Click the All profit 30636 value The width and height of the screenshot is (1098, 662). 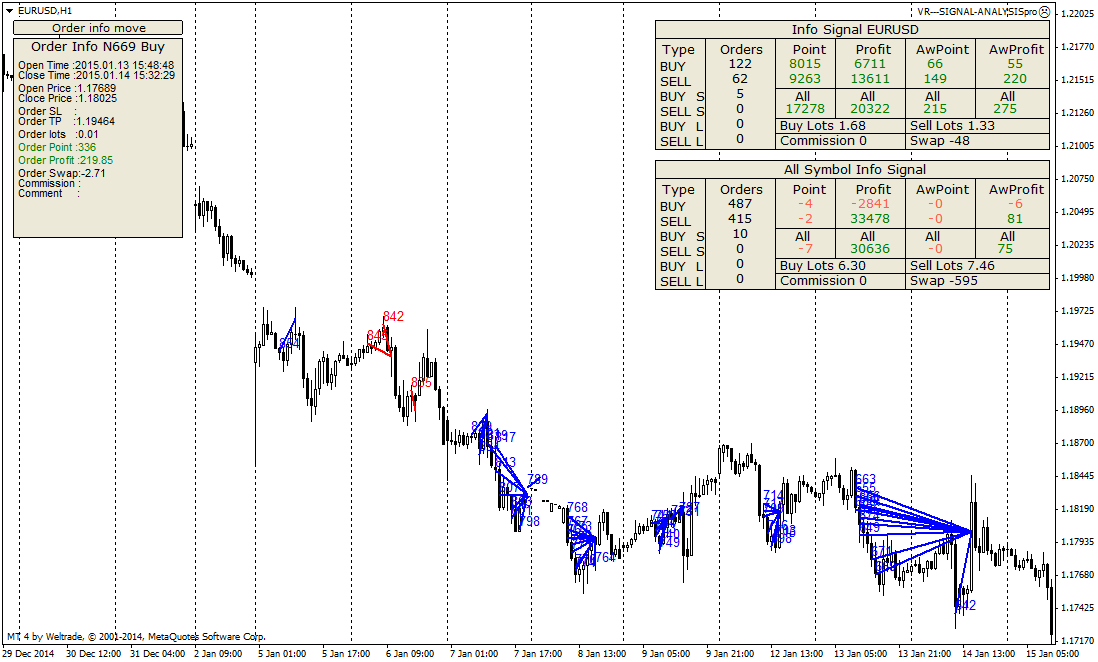870,249
